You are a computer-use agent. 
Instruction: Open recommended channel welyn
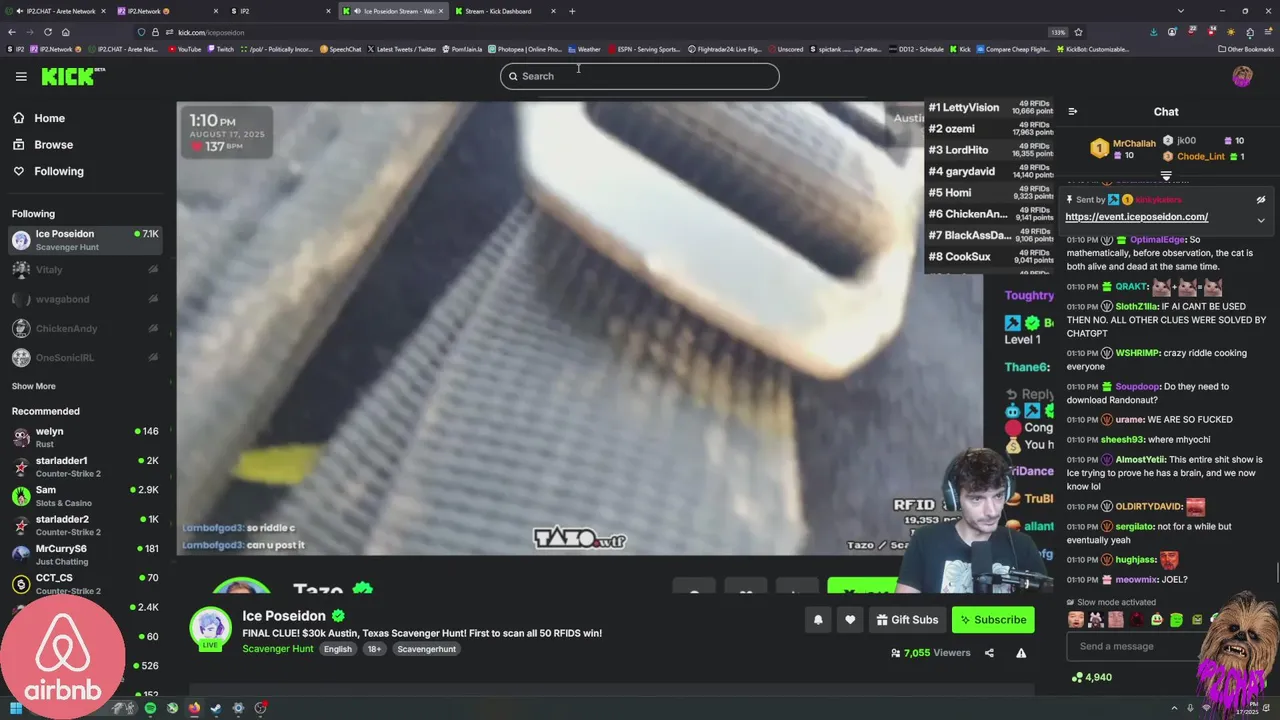(x=85, y=437)
